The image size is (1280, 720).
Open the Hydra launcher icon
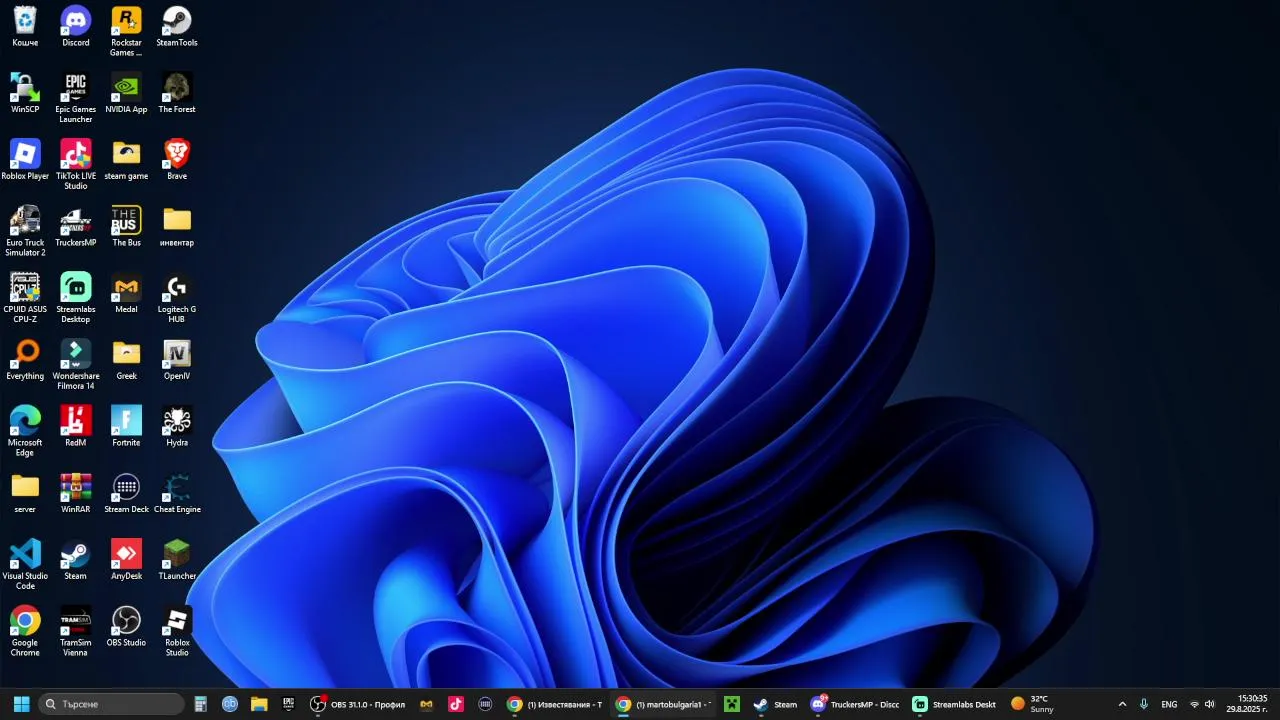[x=177, y=427]
